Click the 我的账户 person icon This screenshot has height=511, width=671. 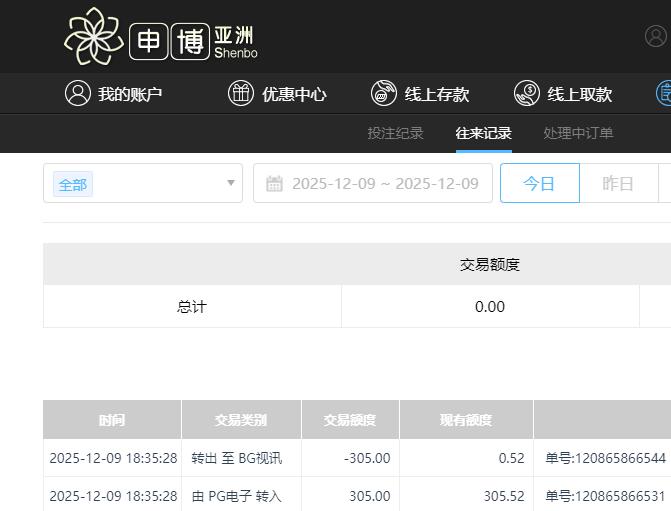point(77,94)
